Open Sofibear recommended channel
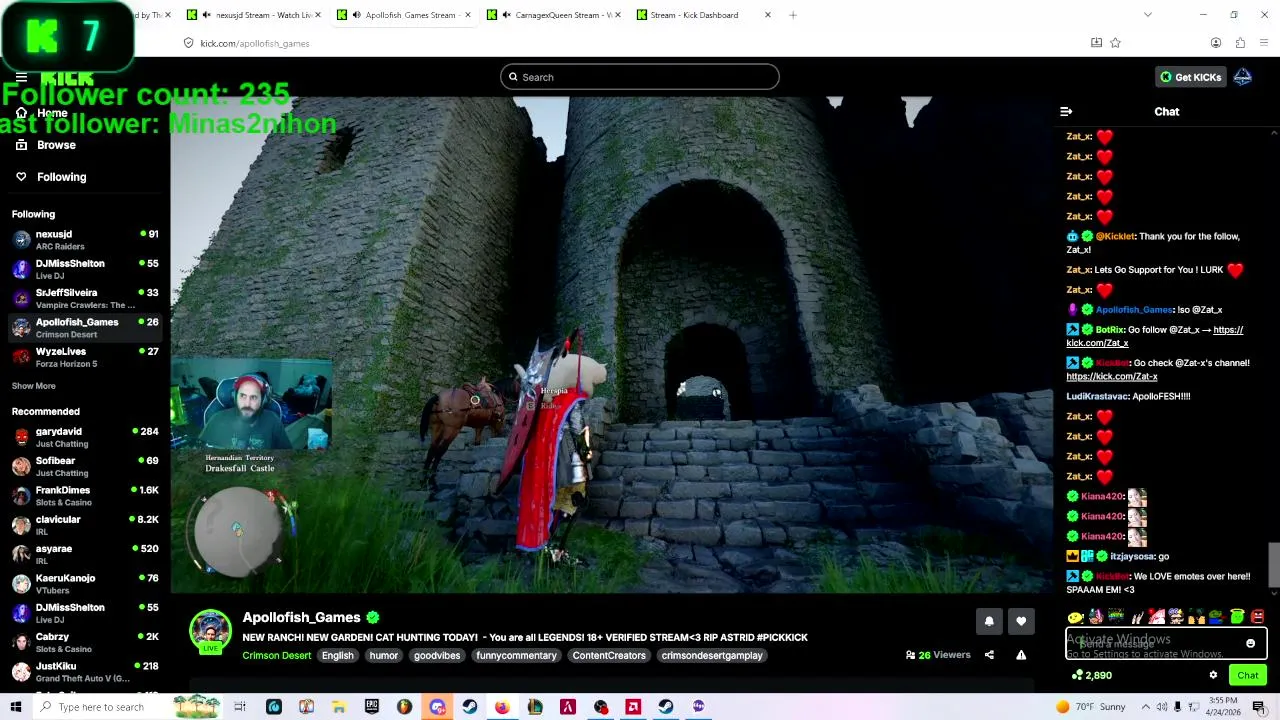The height and width of the screenshot is (720, 1280). pos(85,466)
